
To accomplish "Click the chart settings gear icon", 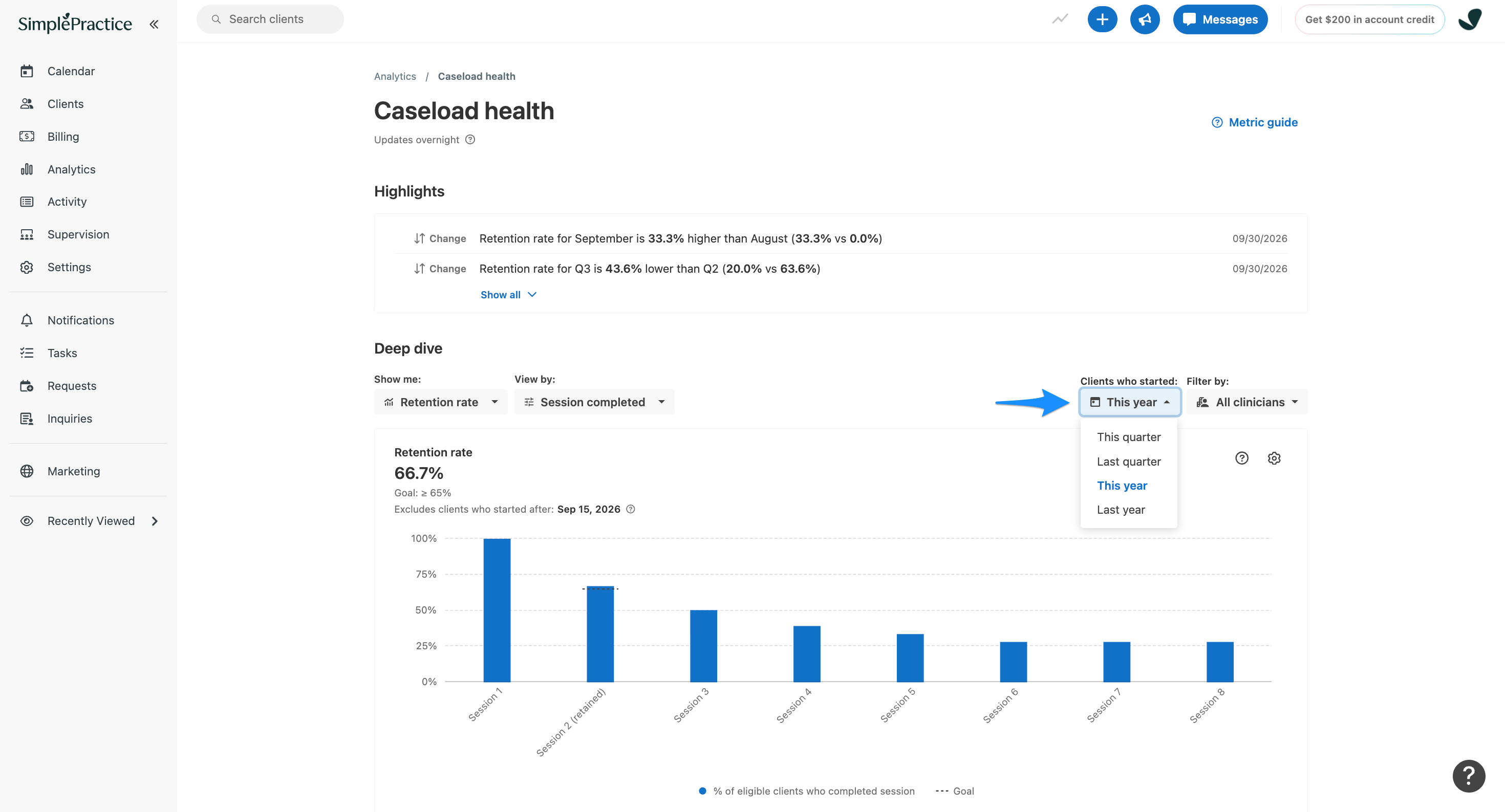I will (x=1274, y=458).
